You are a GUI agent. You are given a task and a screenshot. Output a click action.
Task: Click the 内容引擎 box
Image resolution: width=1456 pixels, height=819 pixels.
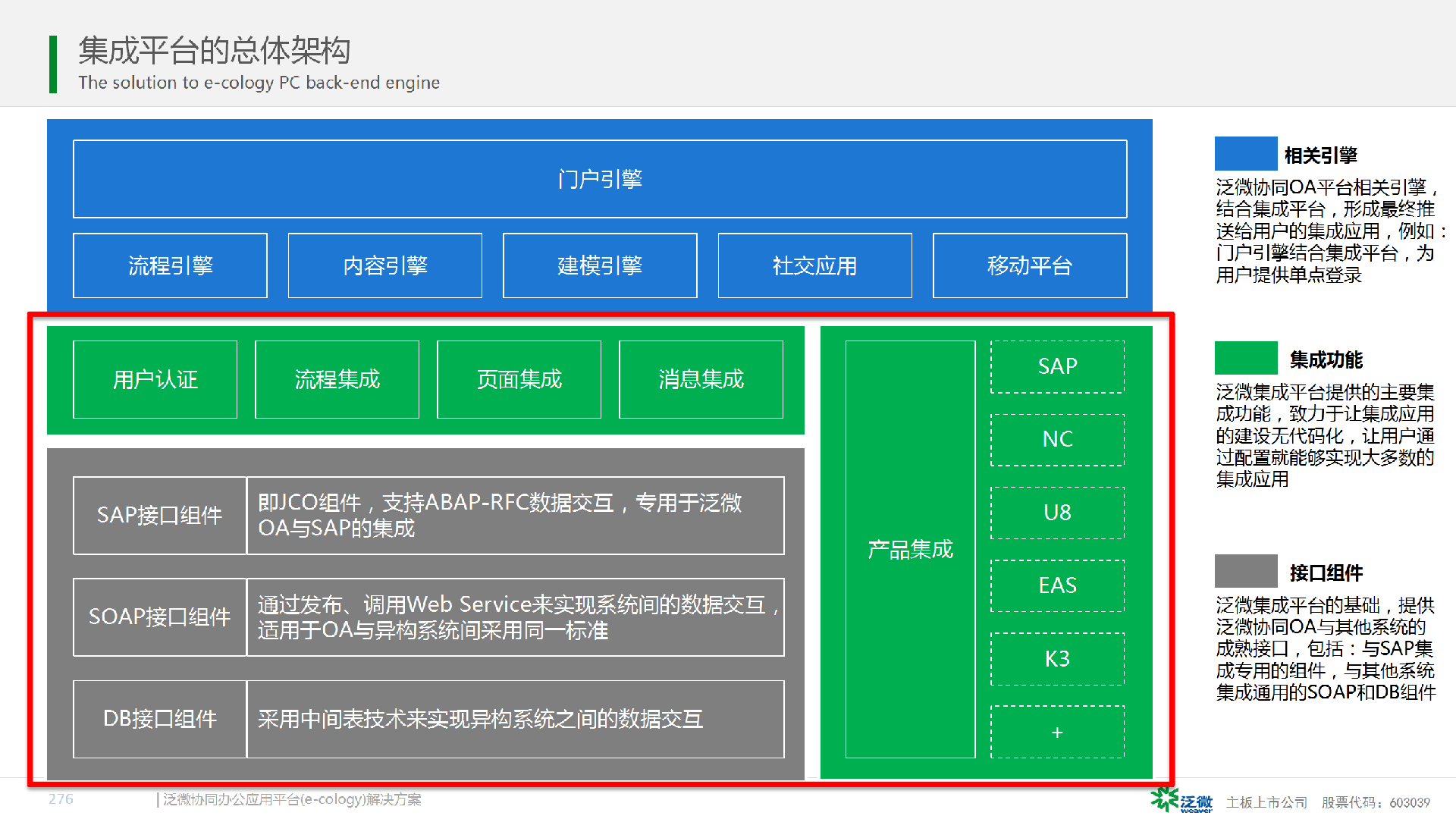point(385,265)
